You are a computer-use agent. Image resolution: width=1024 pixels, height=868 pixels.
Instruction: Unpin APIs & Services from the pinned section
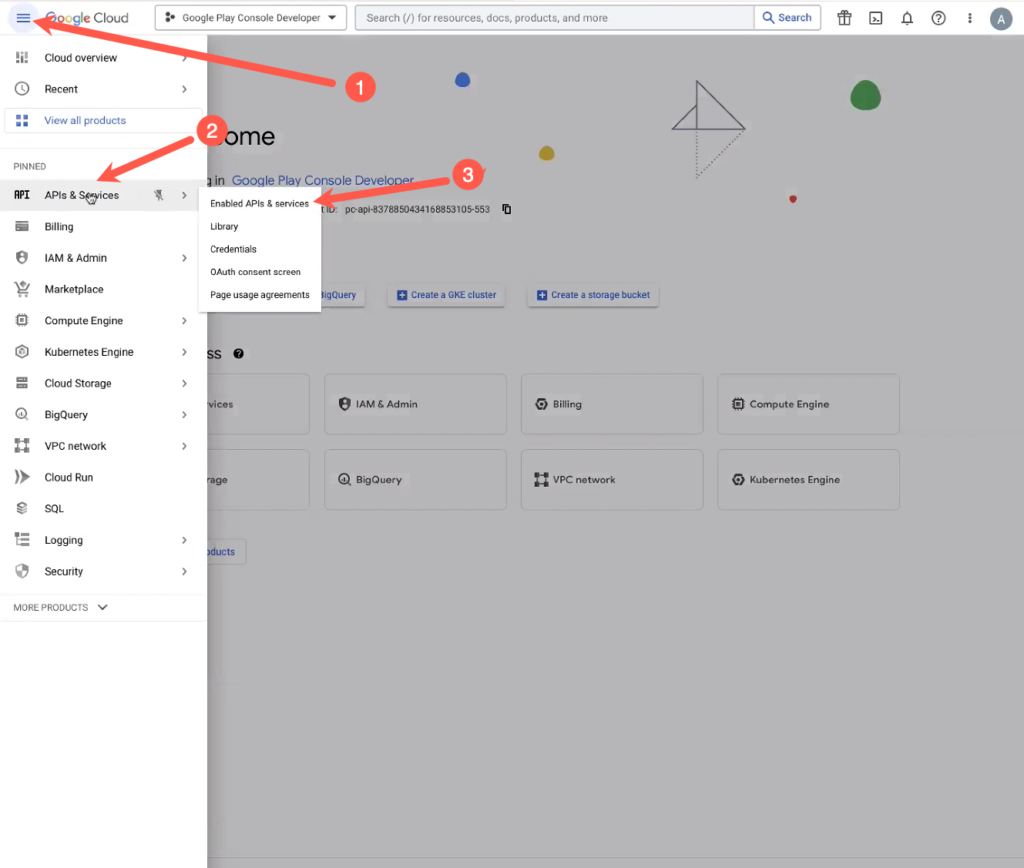[x=157, y=195]
